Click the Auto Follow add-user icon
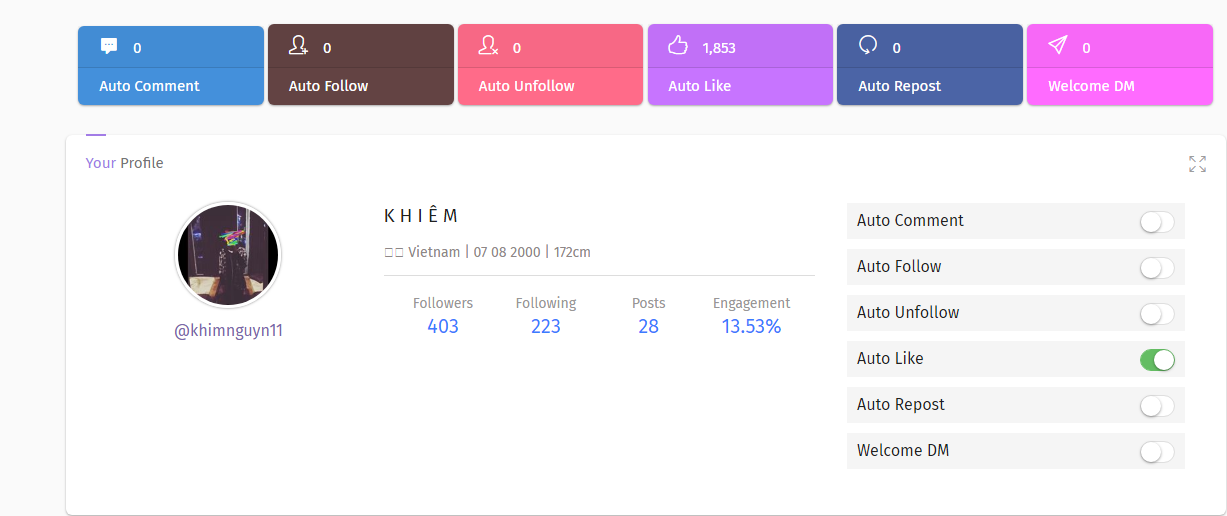The image size is (1227, 516). pyautogui.click(x=298, y=45)
